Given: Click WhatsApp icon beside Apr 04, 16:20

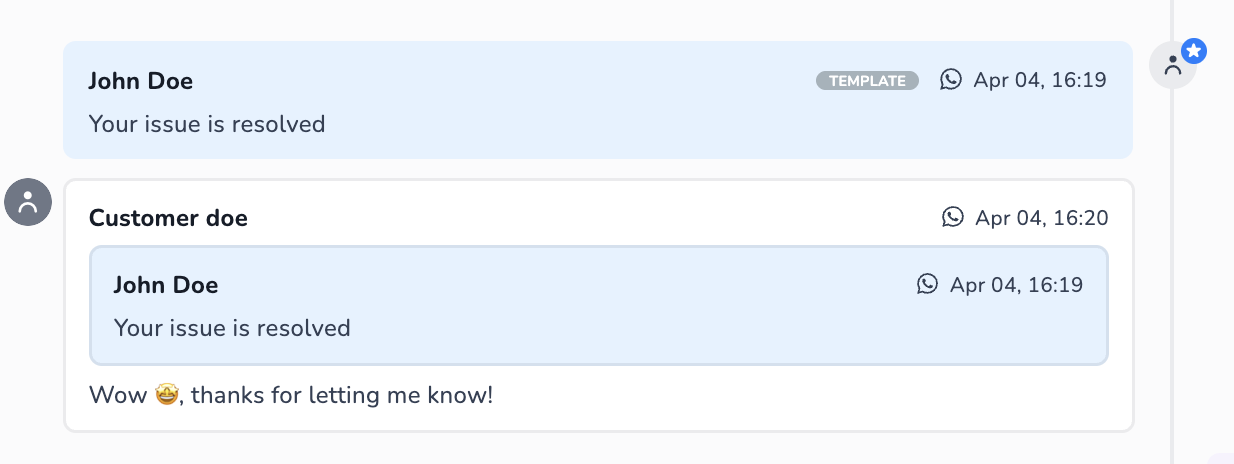Looking at the screenshot, I should [953, 217].
